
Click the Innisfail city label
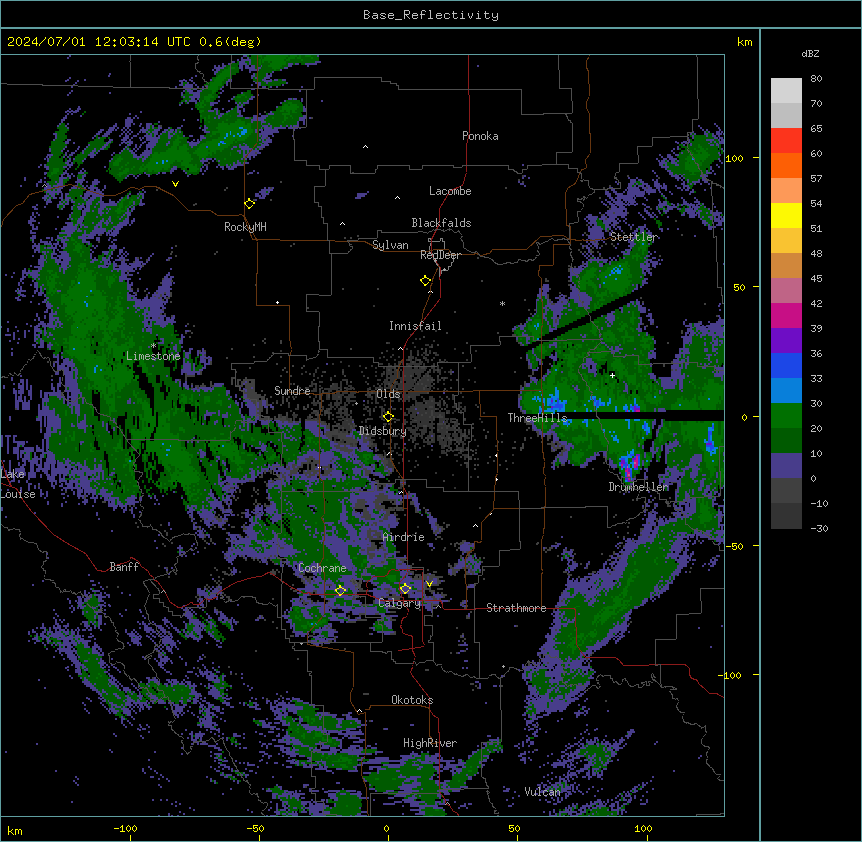[415, 326]
